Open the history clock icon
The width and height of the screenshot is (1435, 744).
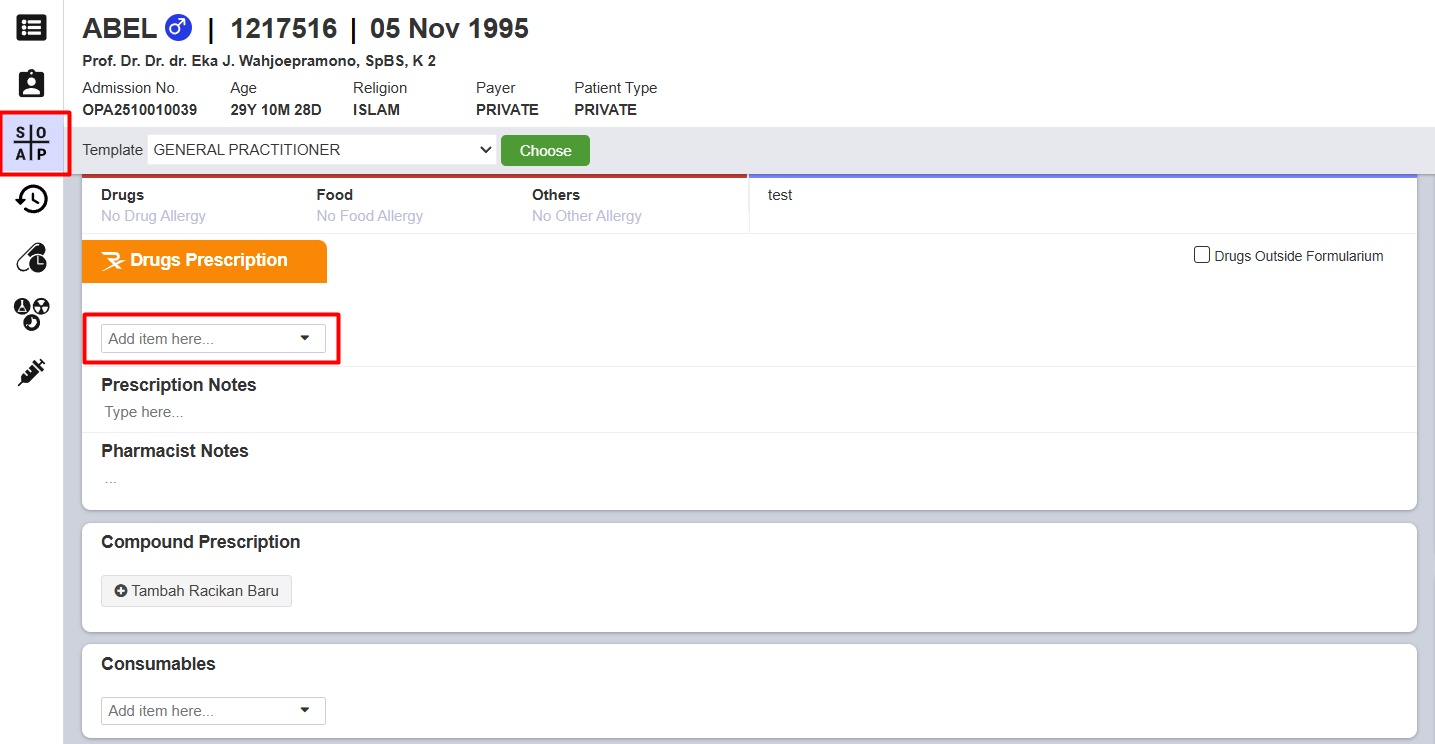[31, 200]
